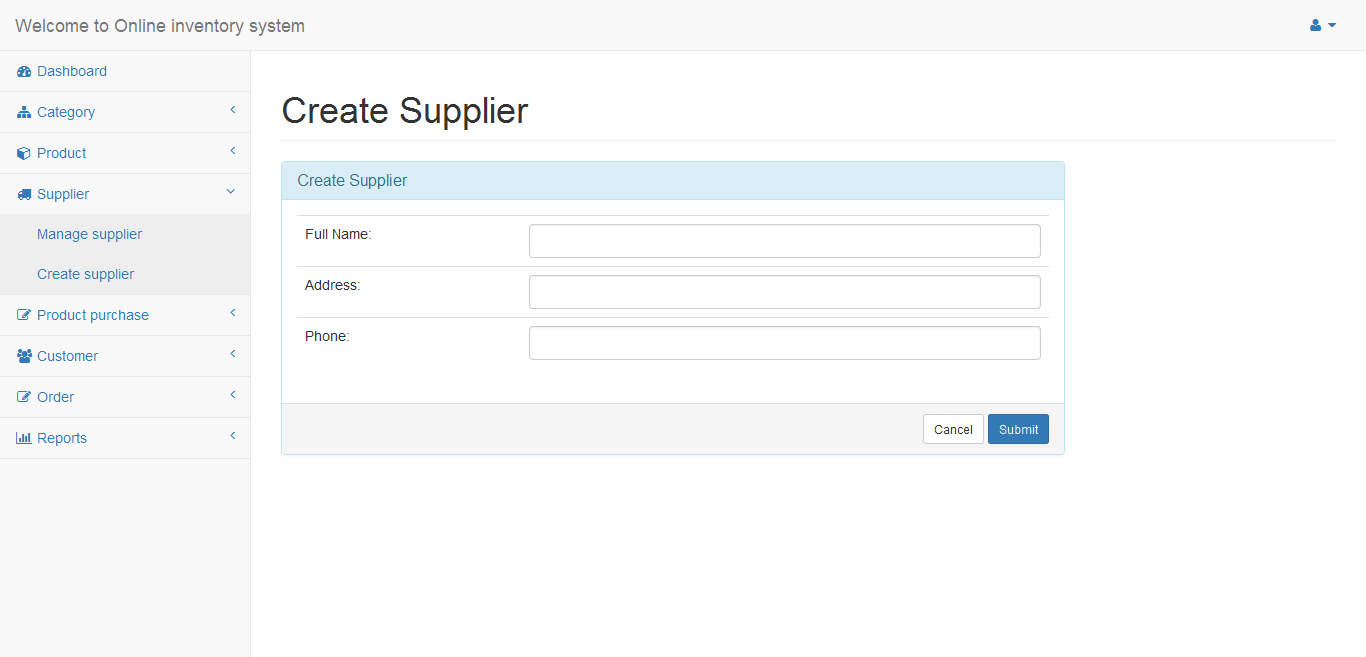
Task: Cancel the supplier form
Action: tap(953, 429)
